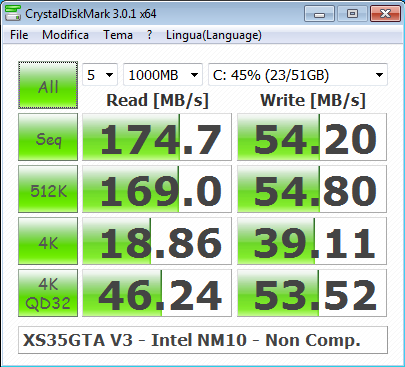The height and width of the screenshot is (367, 405).
Task: Minimize the CrystalDiskMark window
Action: 319,14
